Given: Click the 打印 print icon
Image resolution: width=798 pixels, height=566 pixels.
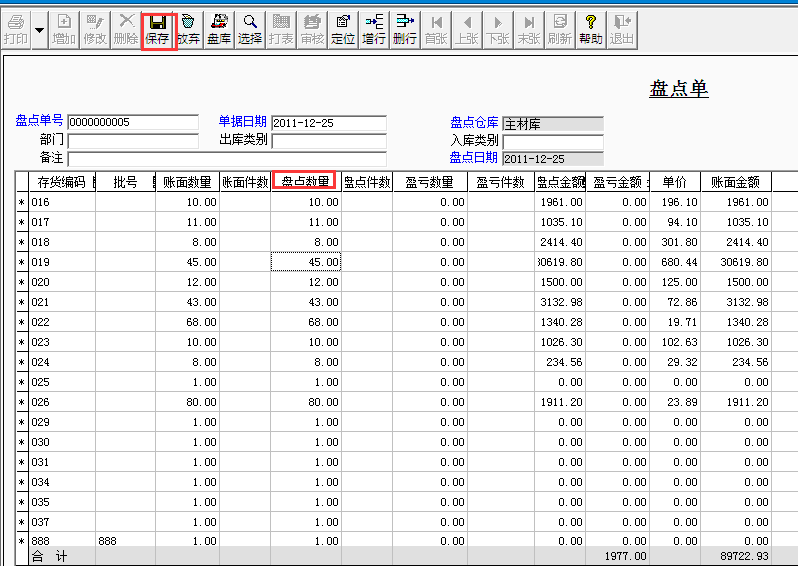Looking at the screenshot, I should 15,30.
